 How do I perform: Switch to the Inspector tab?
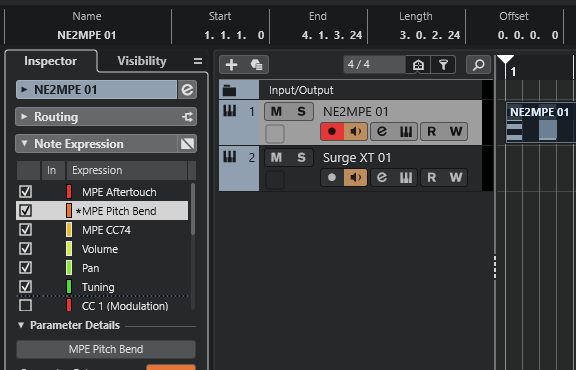(51, 61)
